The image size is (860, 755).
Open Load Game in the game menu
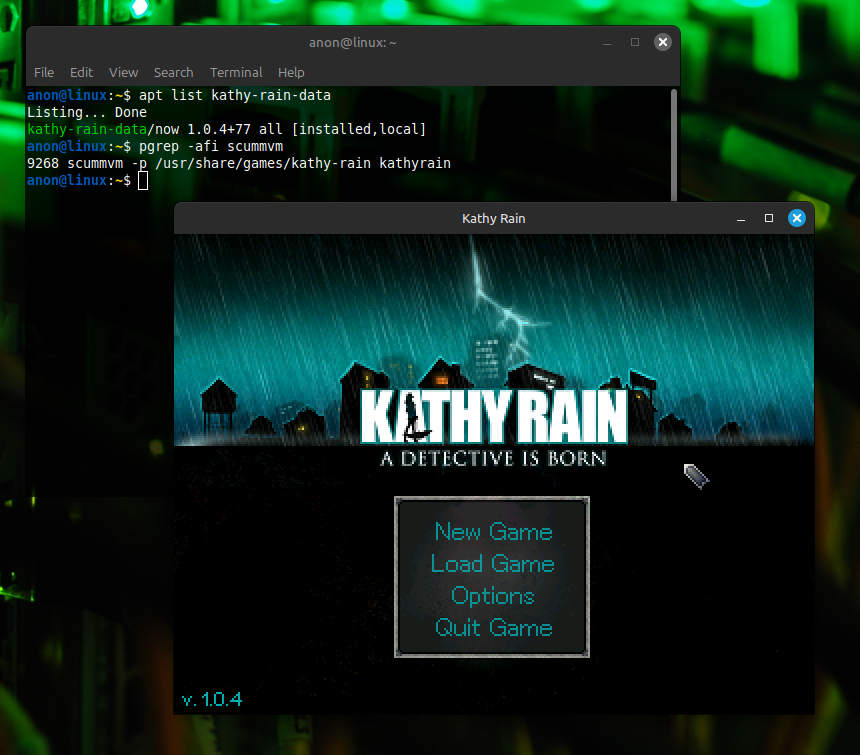pyautogui.click(x=493, y=564)
